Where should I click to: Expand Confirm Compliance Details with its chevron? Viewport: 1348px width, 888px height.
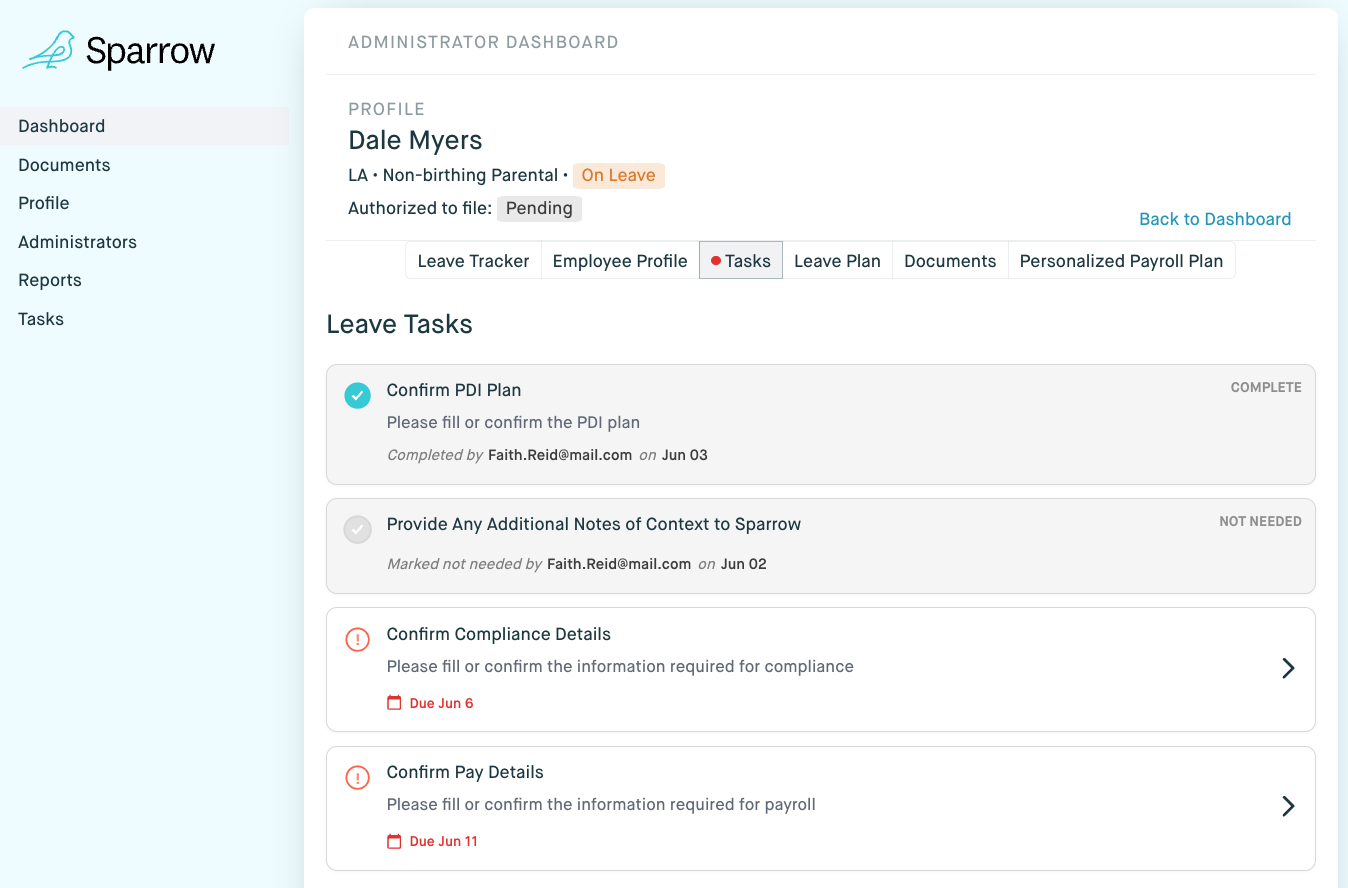1288,668
